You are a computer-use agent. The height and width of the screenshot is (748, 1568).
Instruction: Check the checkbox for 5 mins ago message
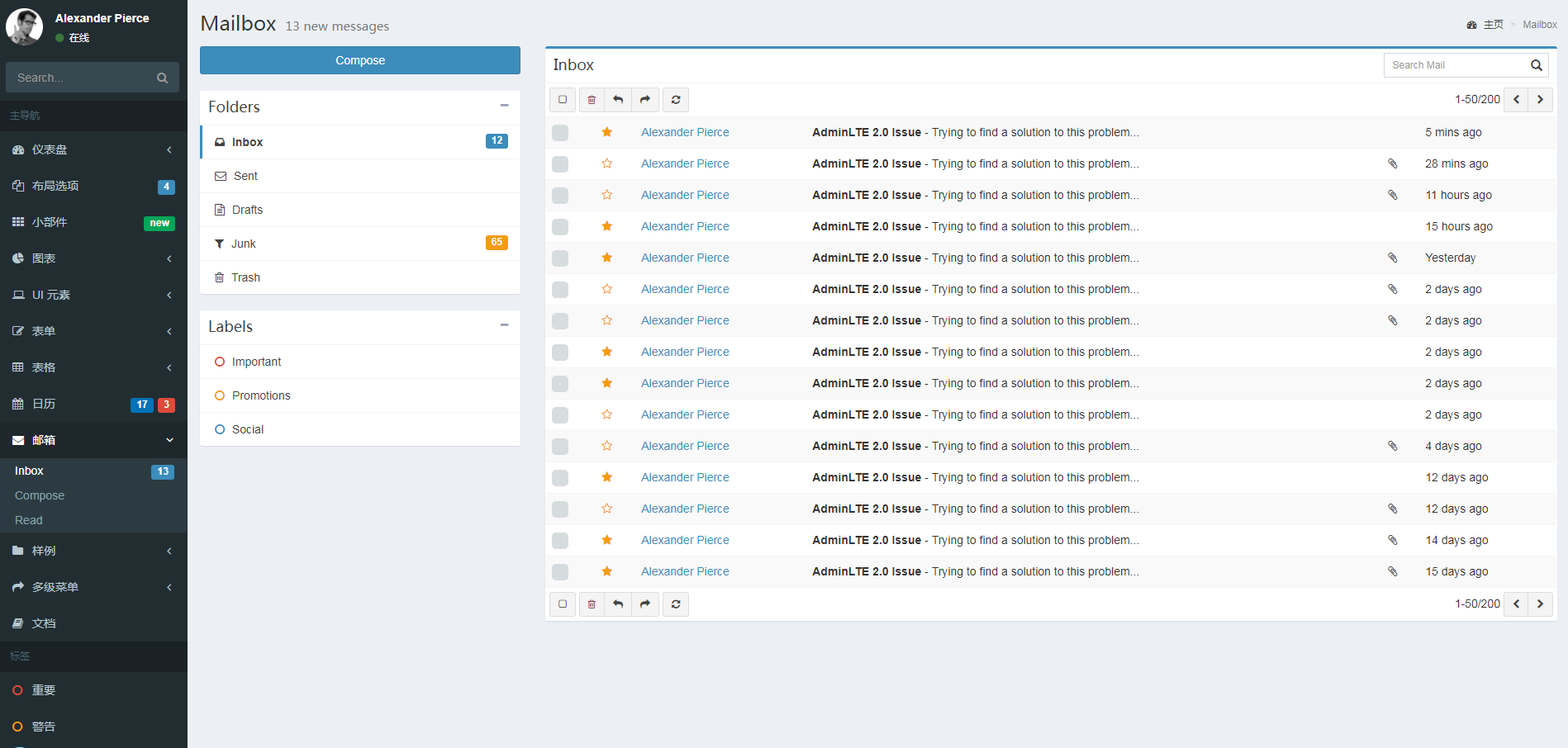click(560, 133)
